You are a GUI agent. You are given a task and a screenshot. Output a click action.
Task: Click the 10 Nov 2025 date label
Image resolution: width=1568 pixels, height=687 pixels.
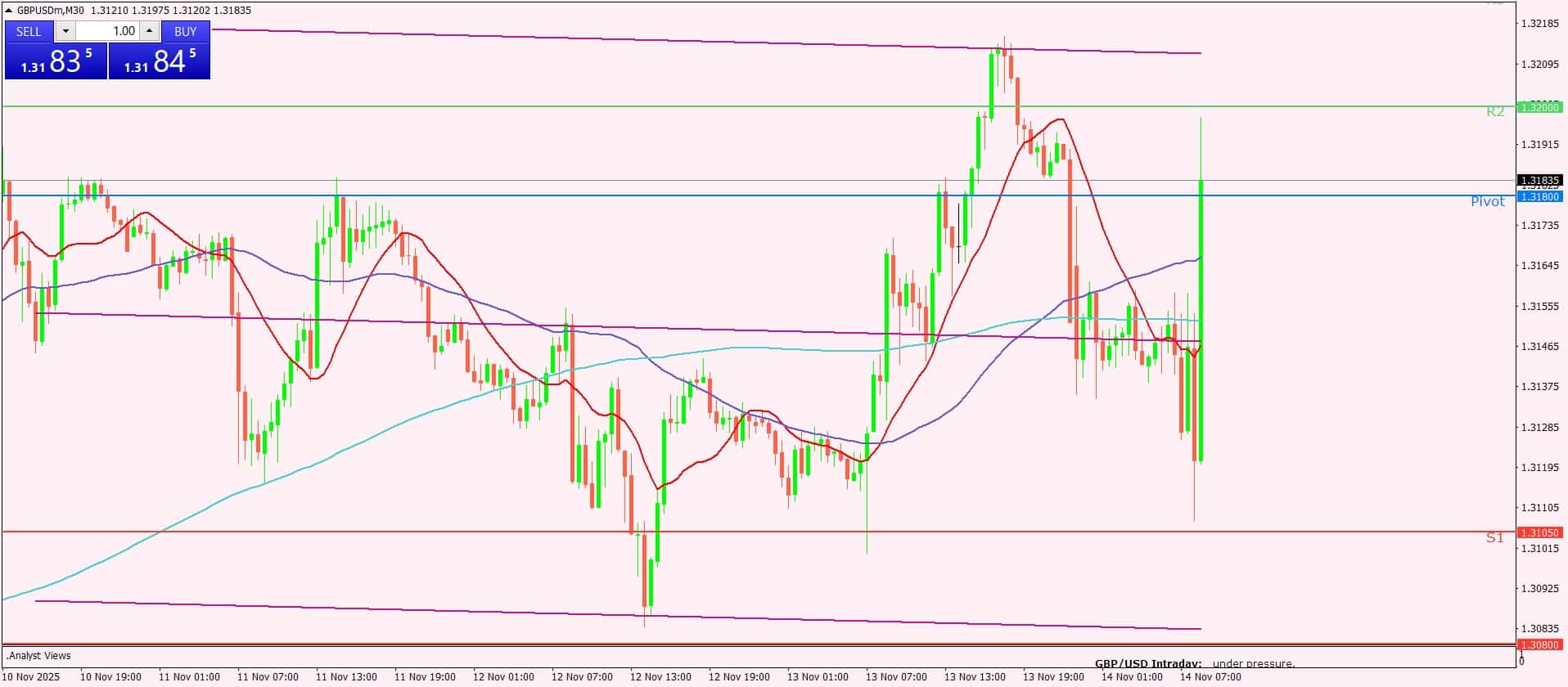32,677
